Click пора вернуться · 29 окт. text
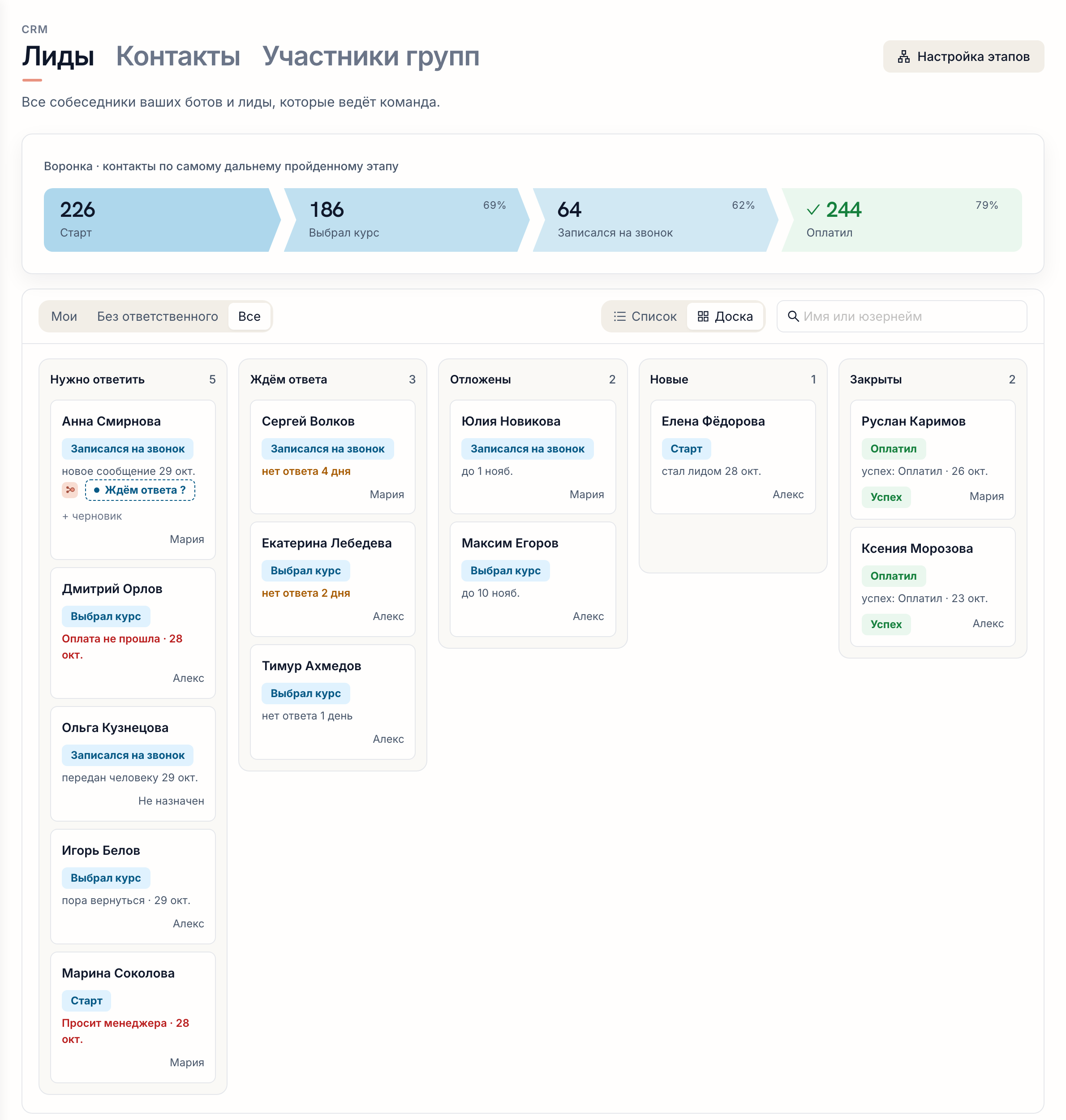 point(126,900)
